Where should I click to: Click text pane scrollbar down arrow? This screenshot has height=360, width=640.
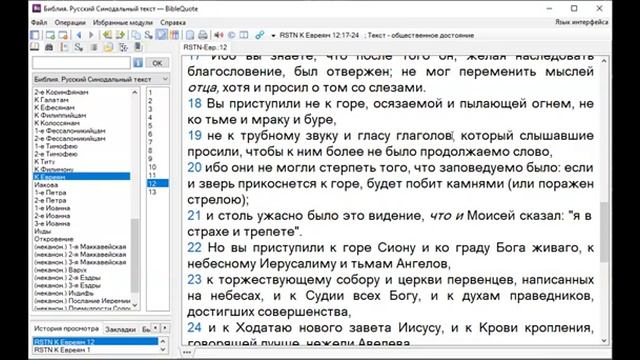[604, 340]
